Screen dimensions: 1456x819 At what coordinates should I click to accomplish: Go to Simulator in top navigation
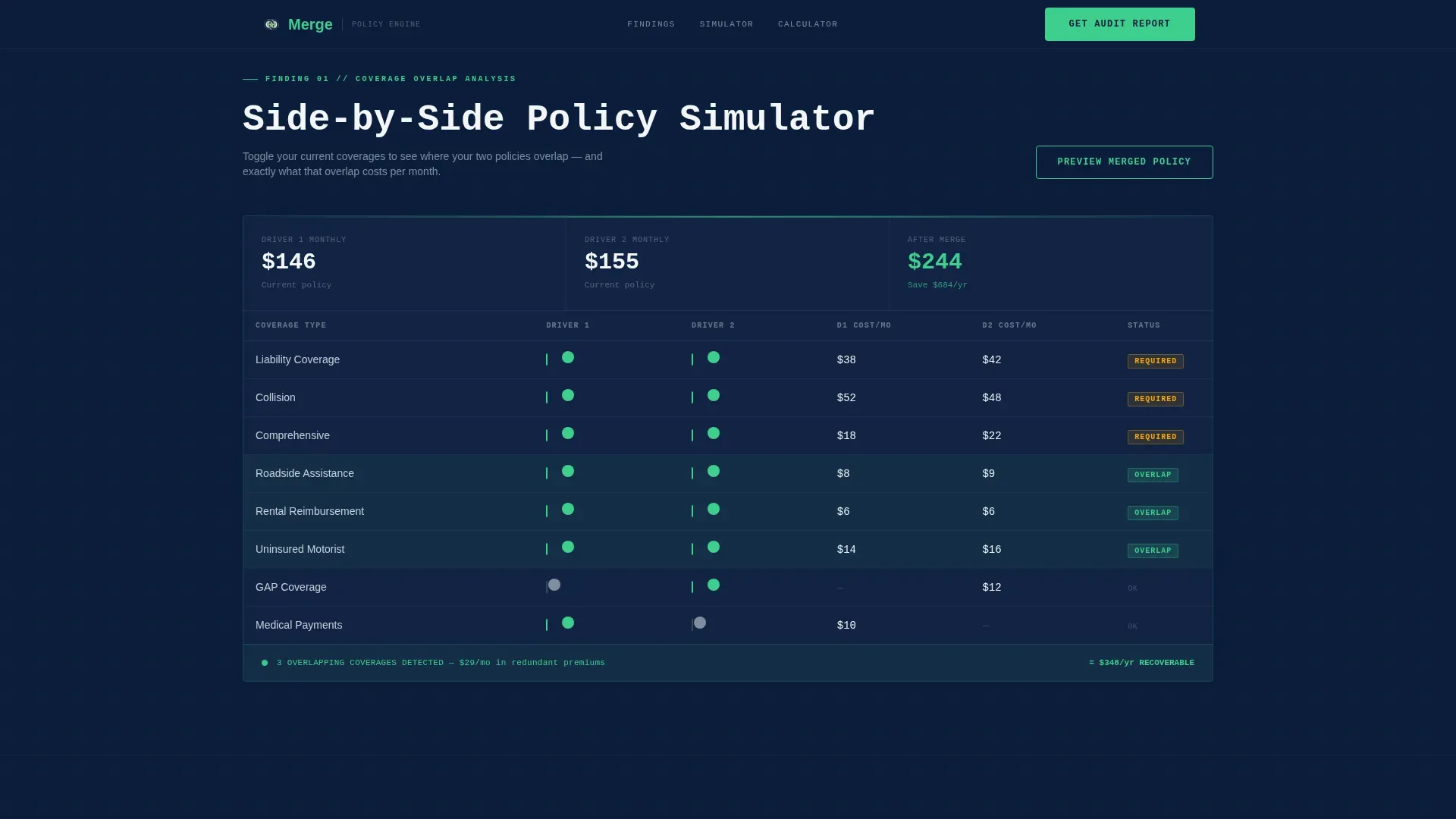726,24
